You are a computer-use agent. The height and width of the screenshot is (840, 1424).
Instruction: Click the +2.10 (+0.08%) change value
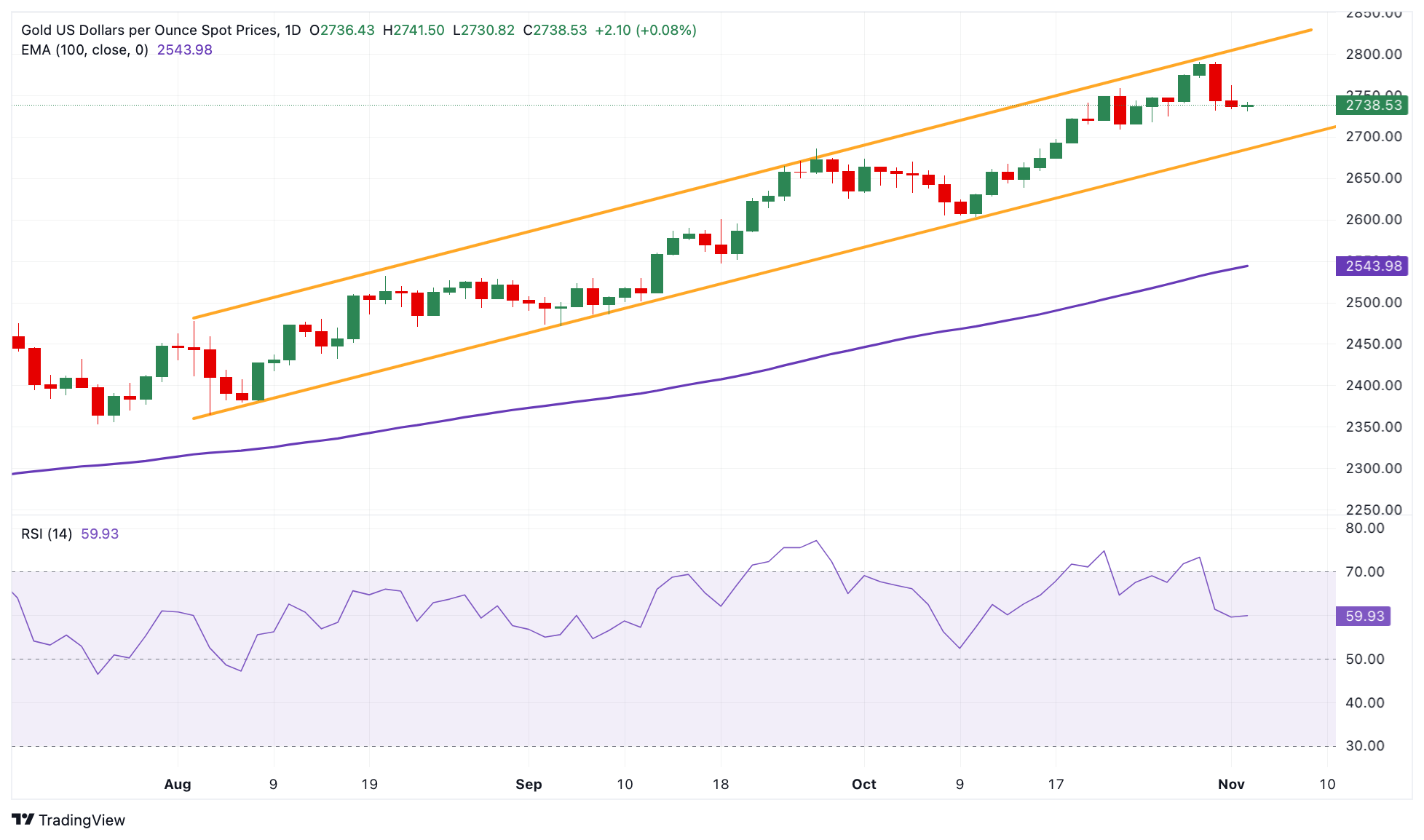pyautogui.click(x=646, y=31)
